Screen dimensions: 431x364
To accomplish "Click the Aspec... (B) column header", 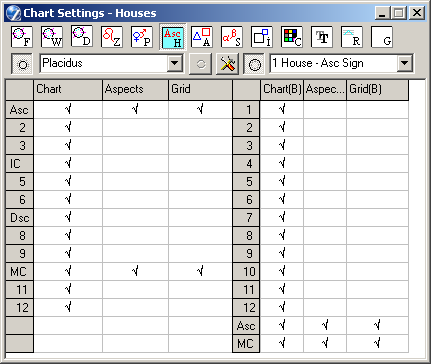I will coord(325,89).
